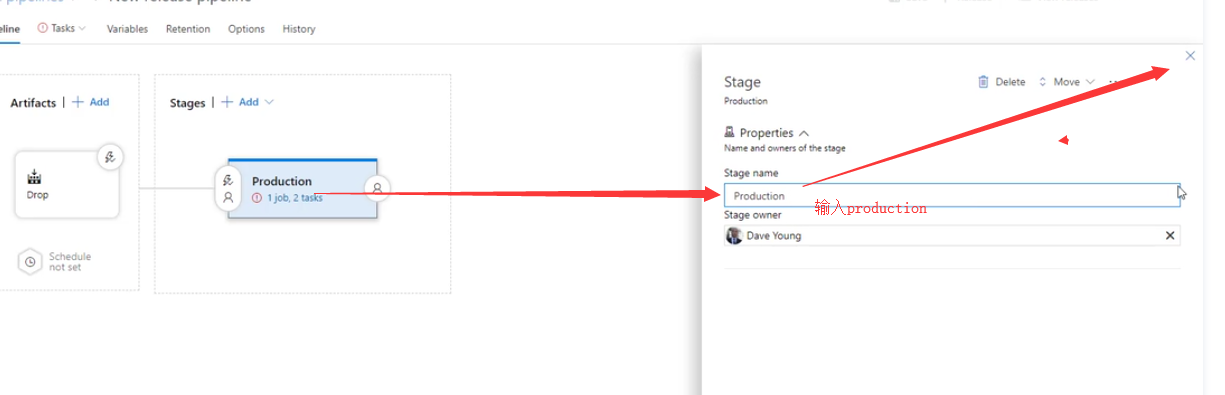Open the Drop artifact trigger lightning icon

click(110, 157)
